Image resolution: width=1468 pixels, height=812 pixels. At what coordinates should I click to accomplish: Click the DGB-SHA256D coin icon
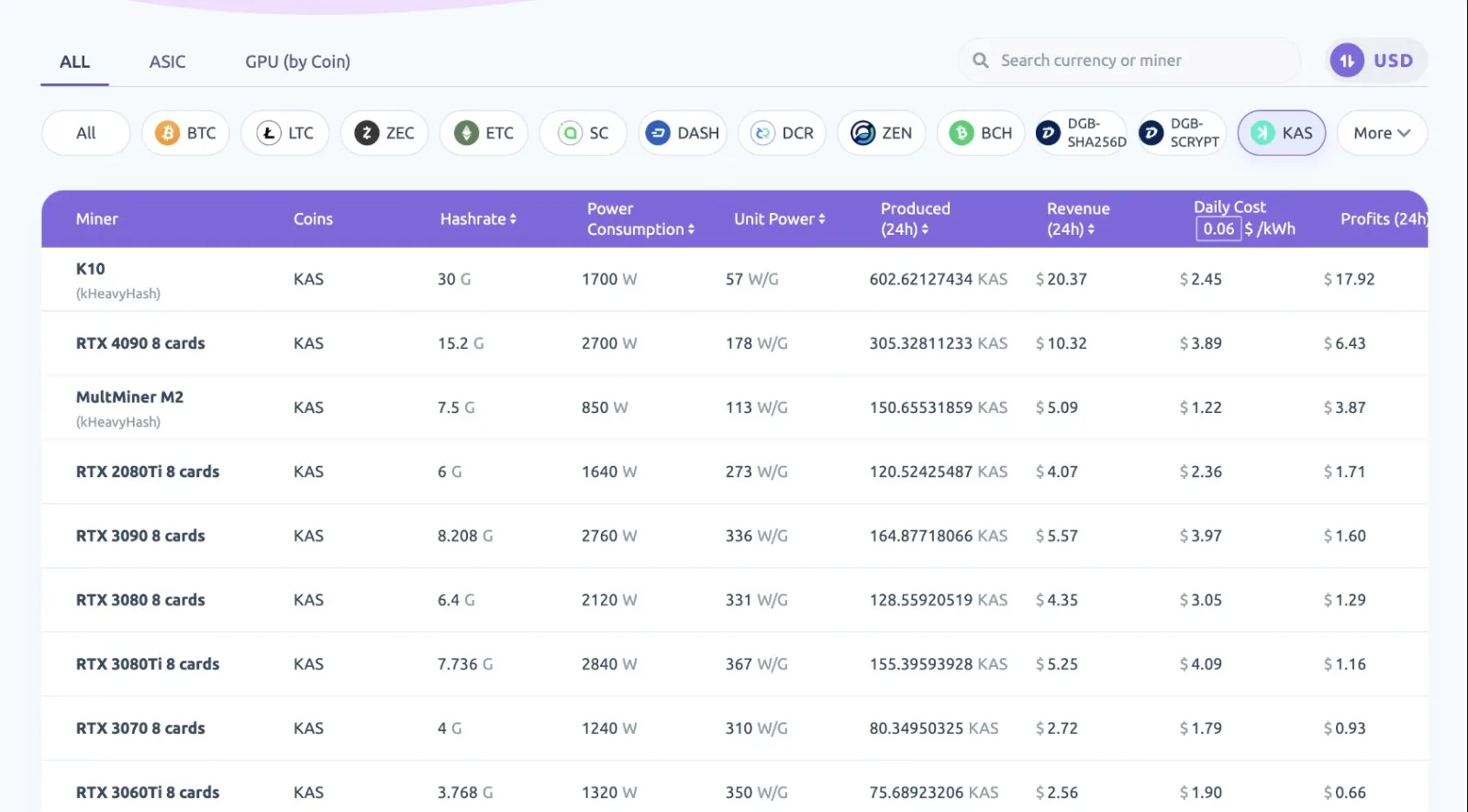1048,133
